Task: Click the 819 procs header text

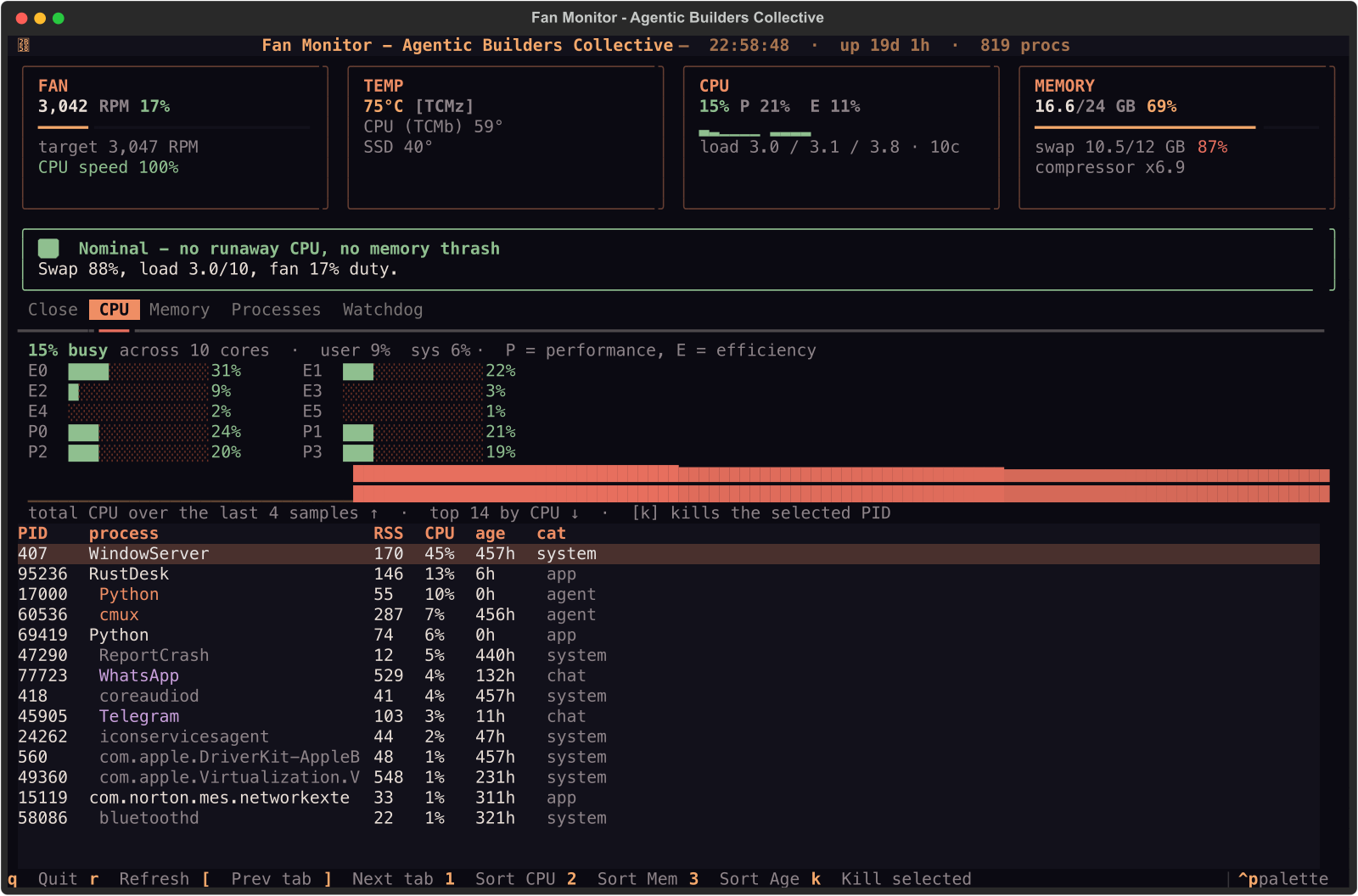Action: coord(1024,45)
